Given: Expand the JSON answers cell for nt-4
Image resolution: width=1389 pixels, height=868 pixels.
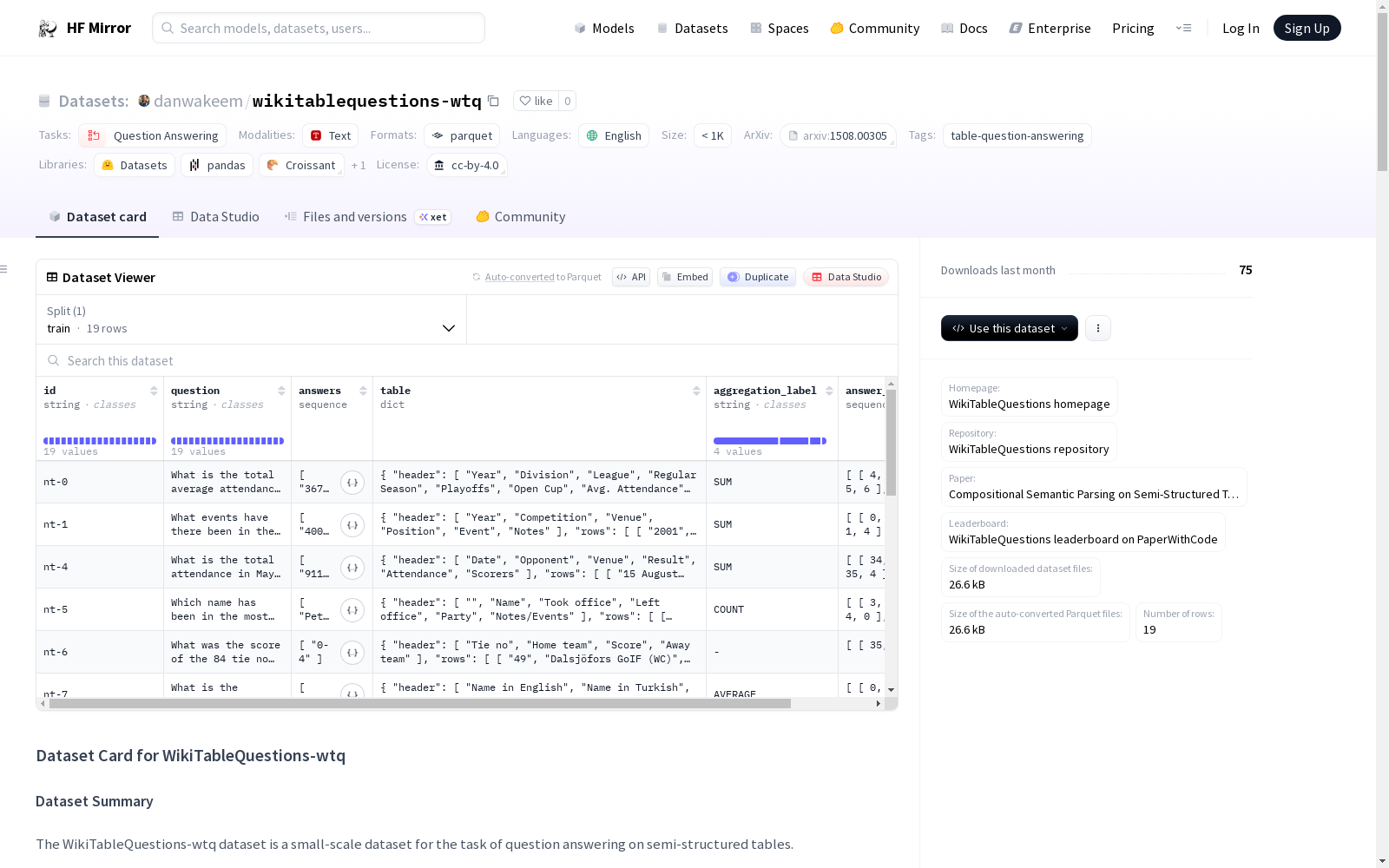Looking at the screenshot, I should (352, 568).
